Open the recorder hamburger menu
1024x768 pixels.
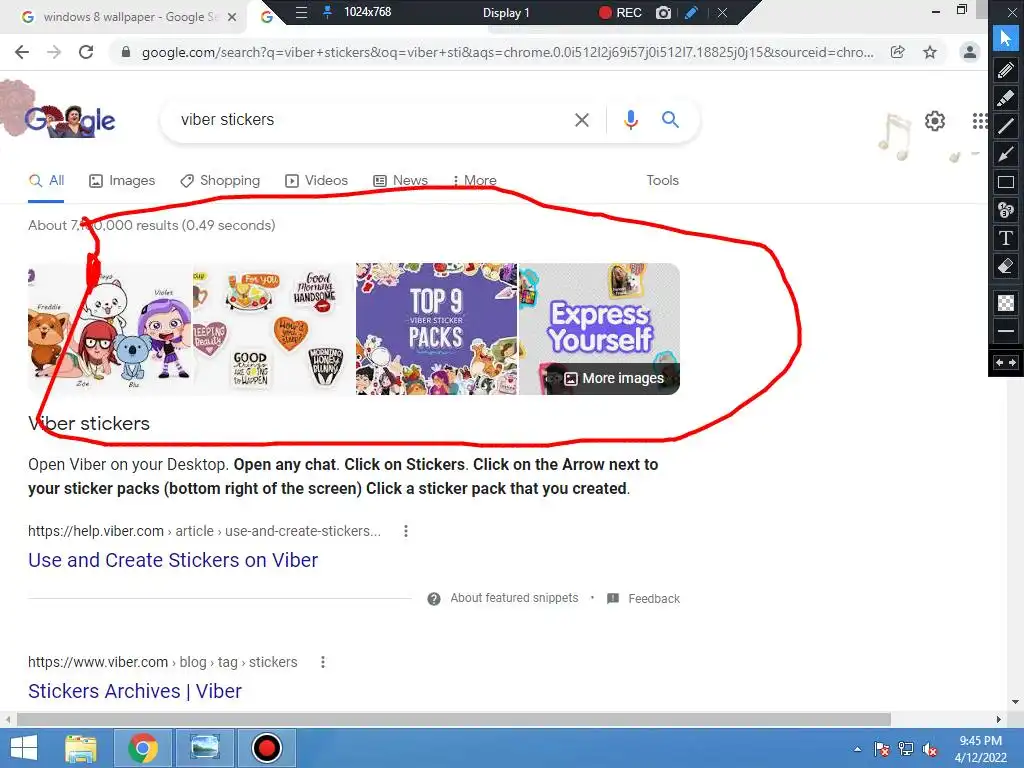point(301,12)
